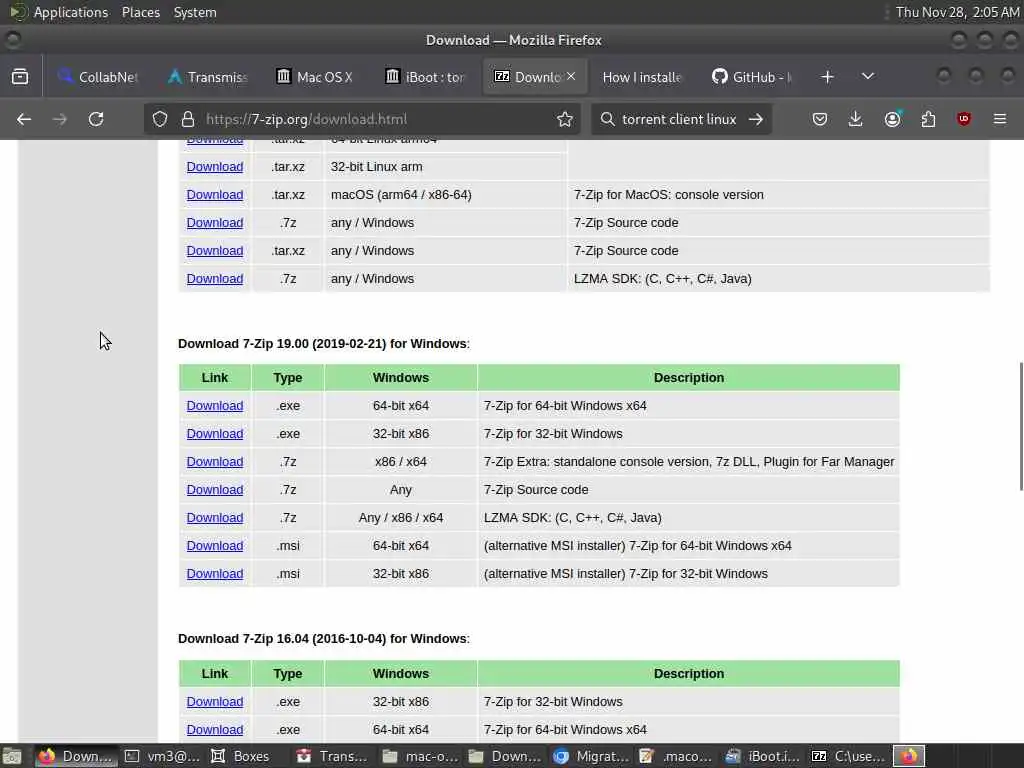The width and height of the screenshot is (1024, 768).
Task: Switch to vm3@ terminal in taskbar
Action: click(163, 756)
